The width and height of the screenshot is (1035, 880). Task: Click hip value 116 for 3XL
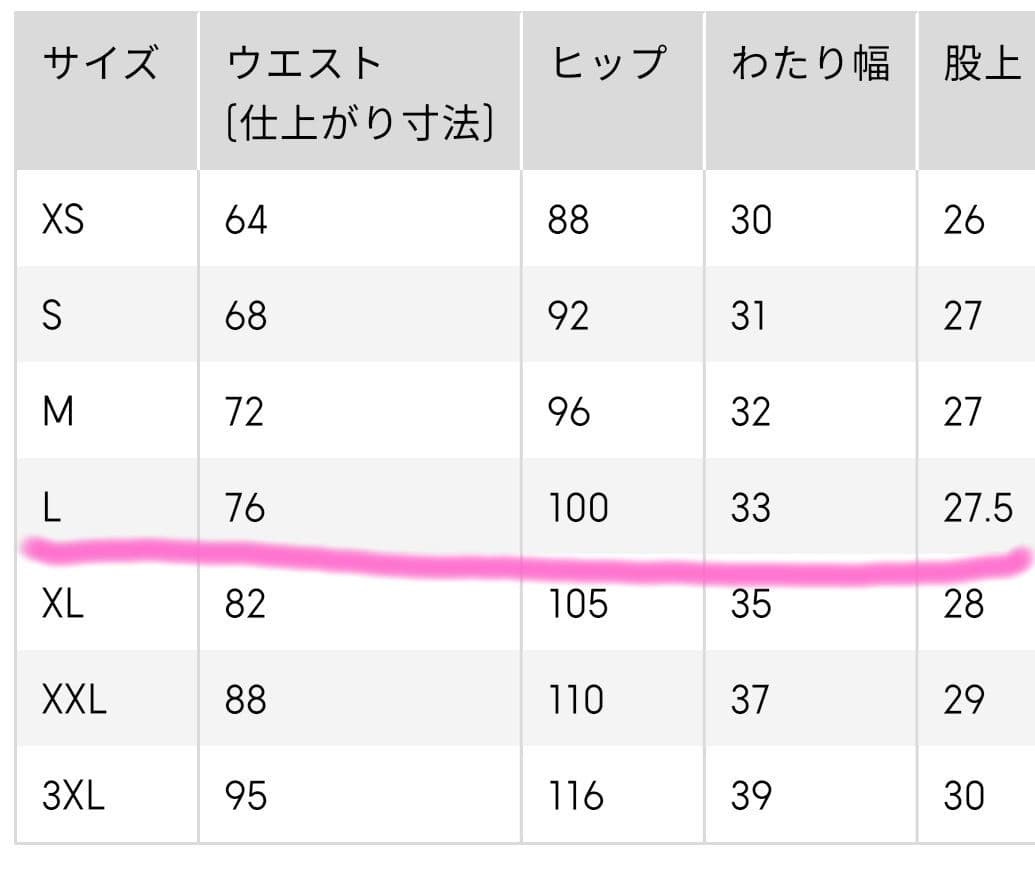[576, 796]
